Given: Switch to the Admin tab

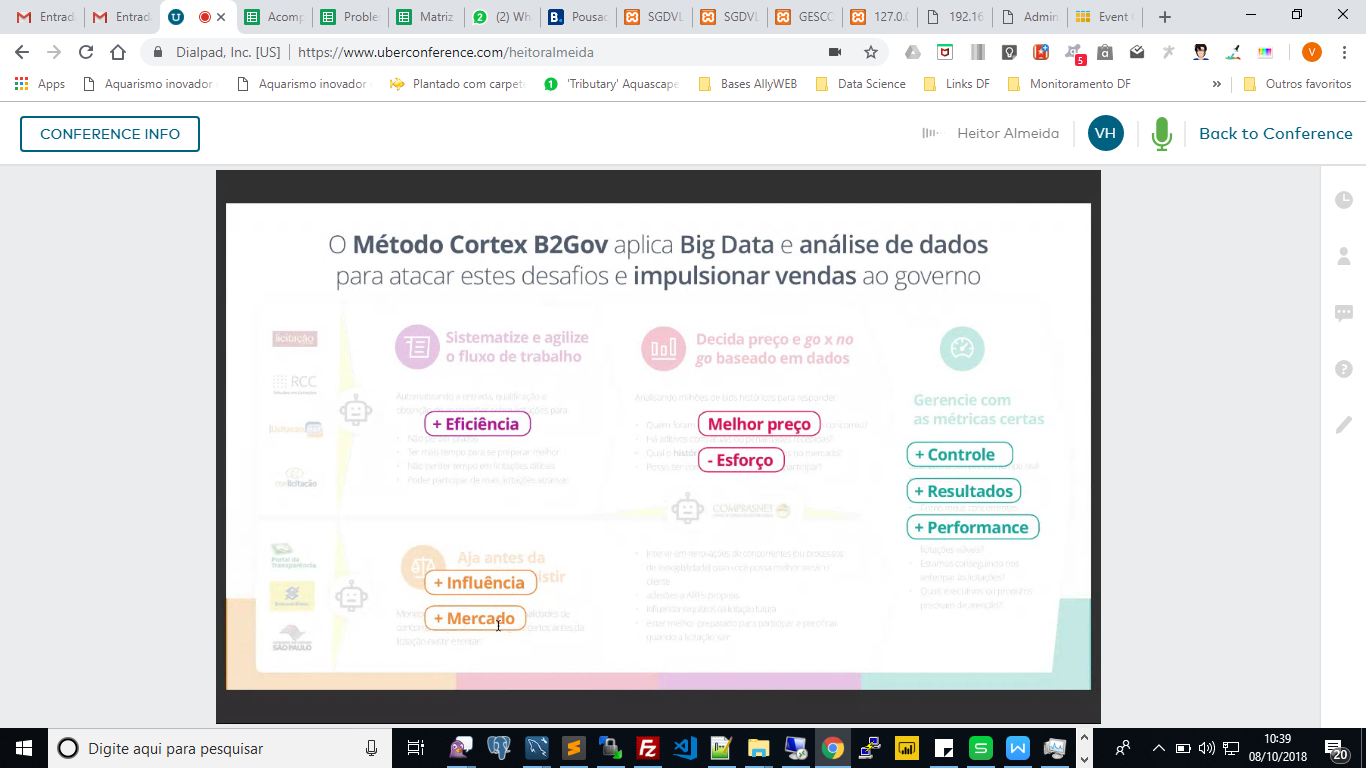Looking at the screenshot, I should tap(1030, 17).
